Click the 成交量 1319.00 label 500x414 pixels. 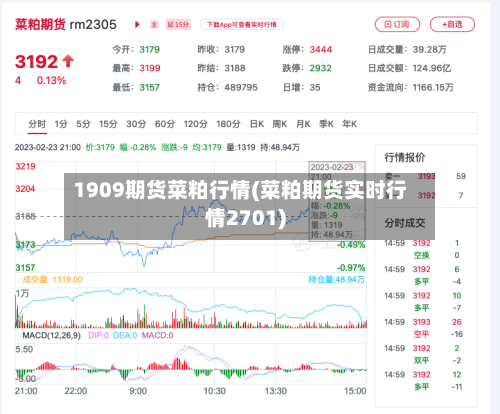click(x=52, y=279)
